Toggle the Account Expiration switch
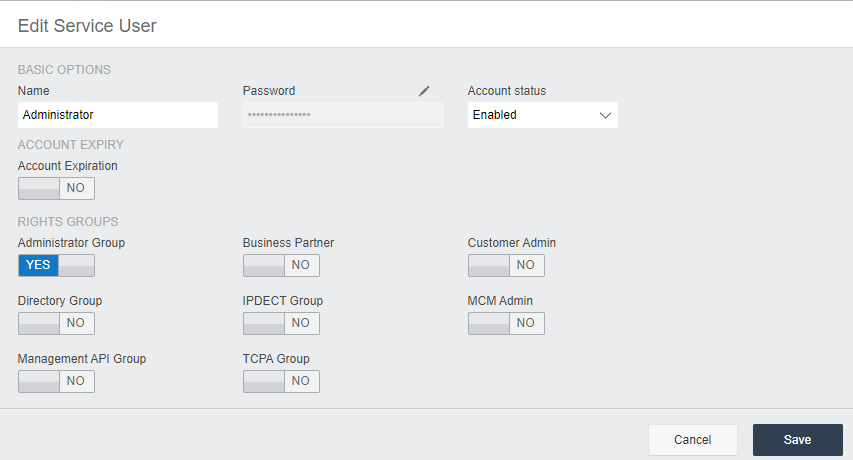Screen dimensions: 853x460 [x=57, y=188]
